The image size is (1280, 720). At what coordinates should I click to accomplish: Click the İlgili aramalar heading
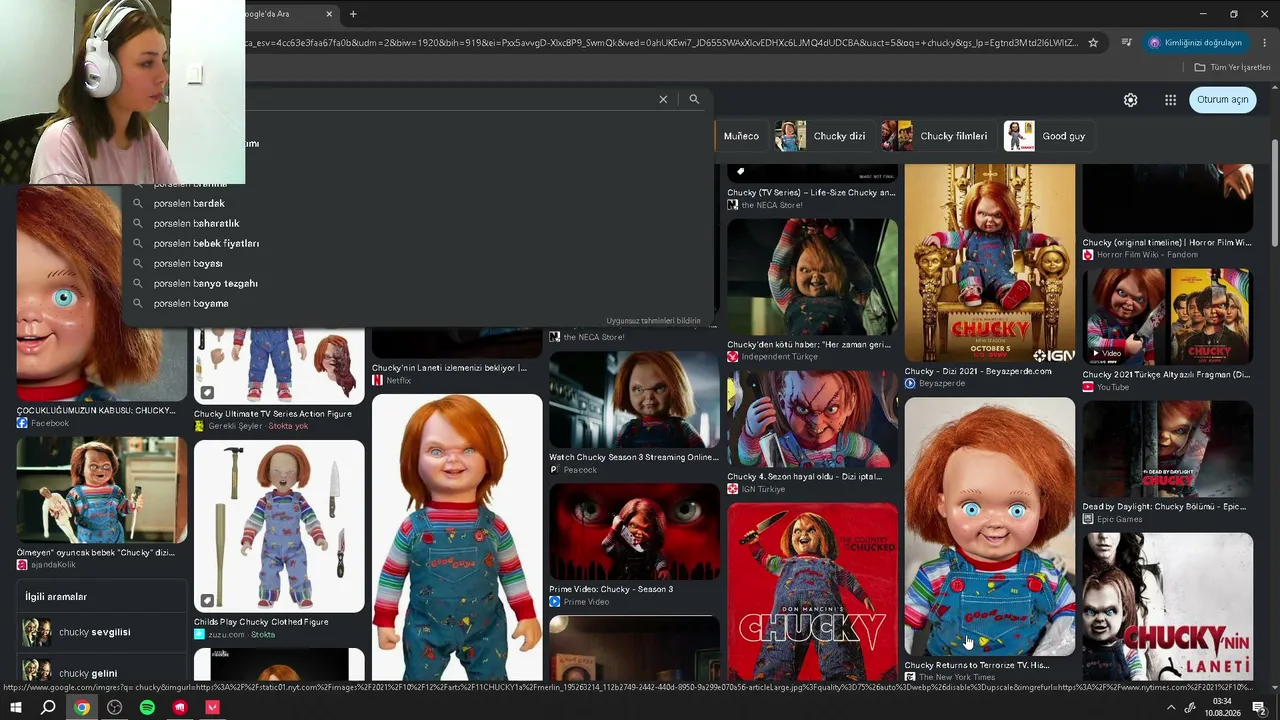pyautogui.click(x=56, y=597)
